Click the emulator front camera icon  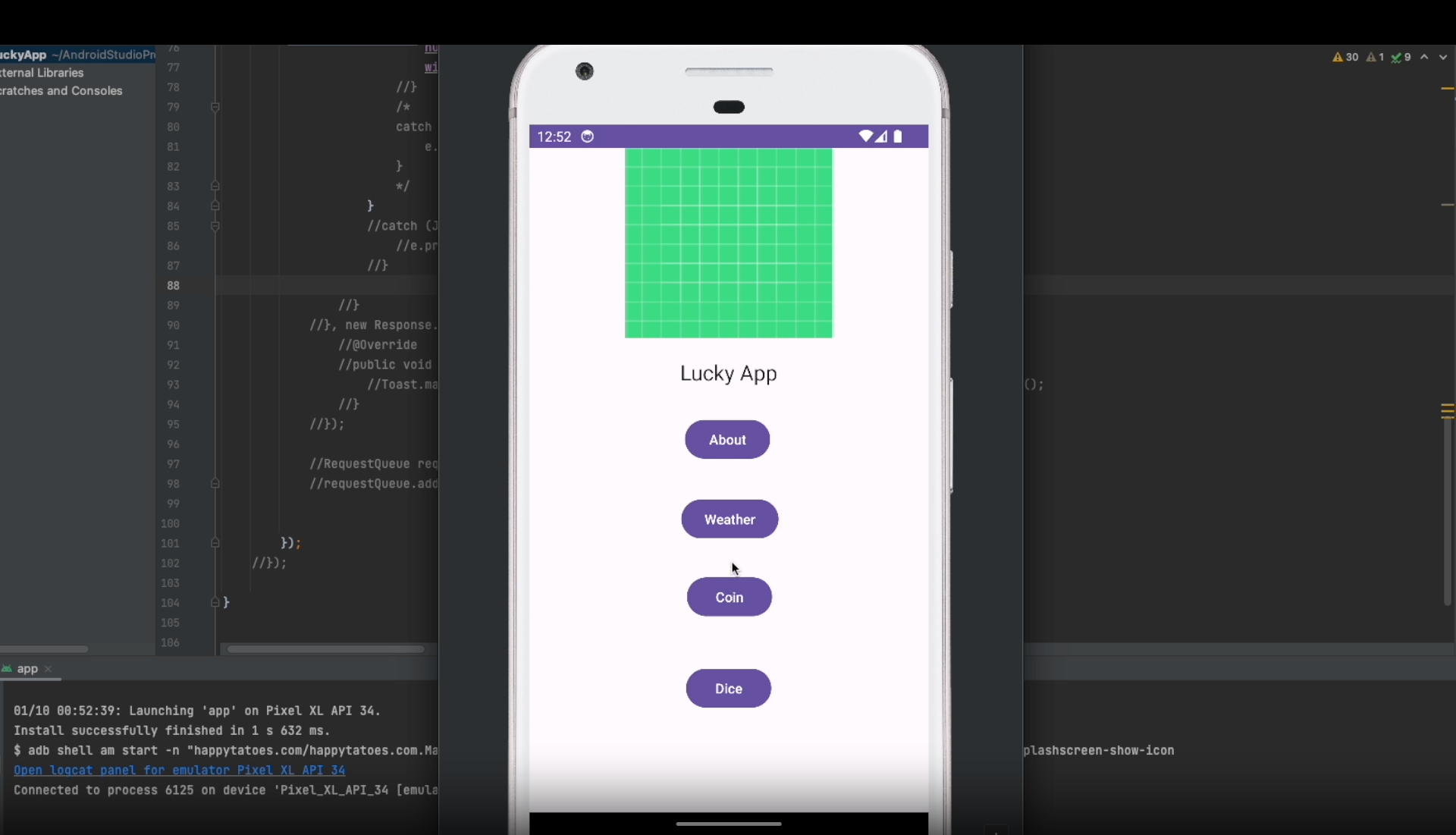tap(585, 71)
